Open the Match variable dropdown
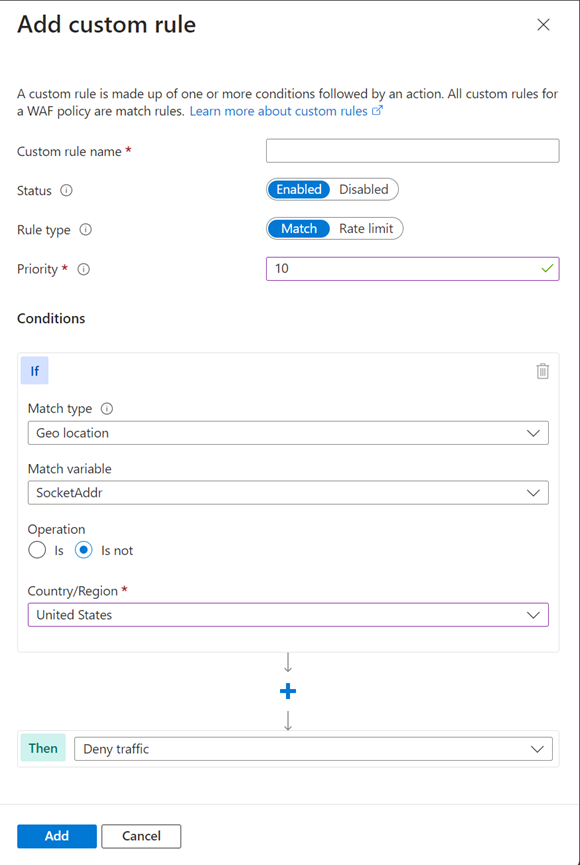Screen dimensions: 580x865 pyautogui.click(x=288, y=492)
